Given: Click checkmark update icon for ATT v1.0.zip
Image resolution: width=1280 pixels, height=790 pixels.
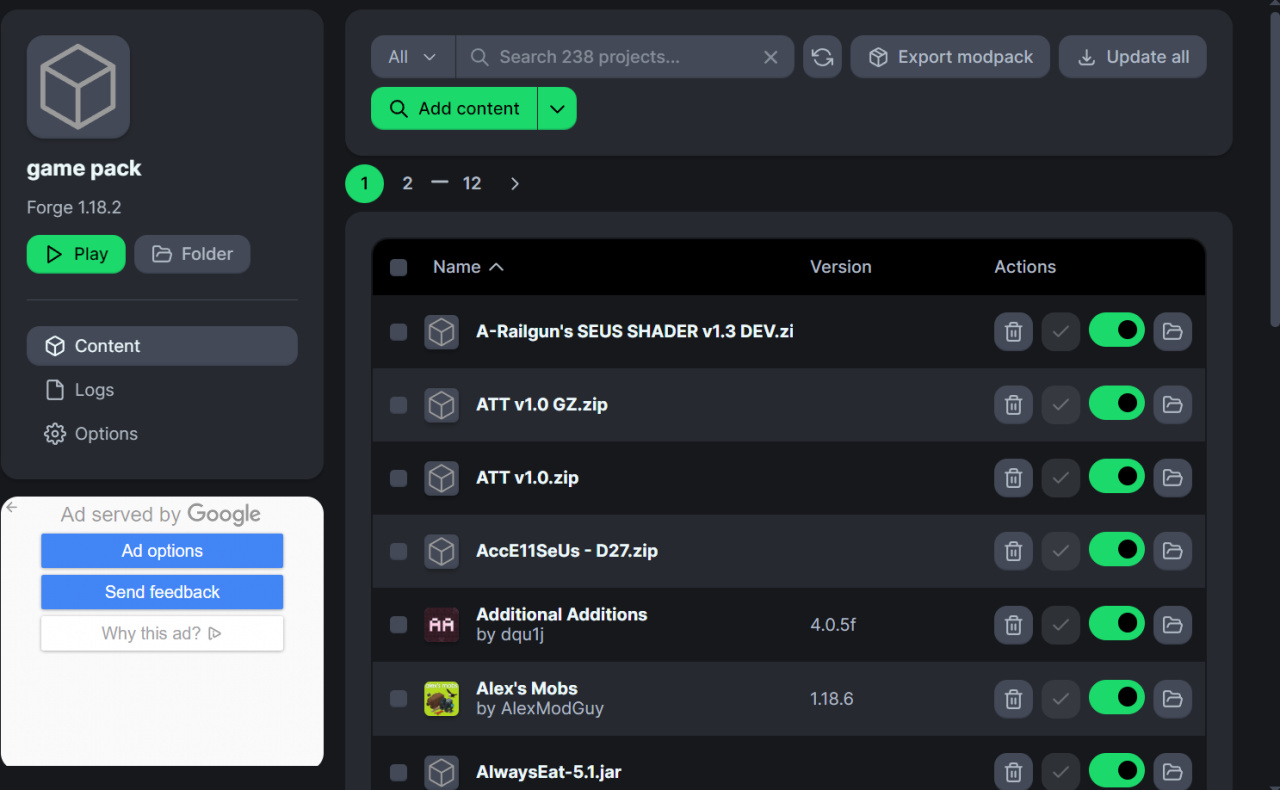Looking at the screenshot, I should (1061, 478).
